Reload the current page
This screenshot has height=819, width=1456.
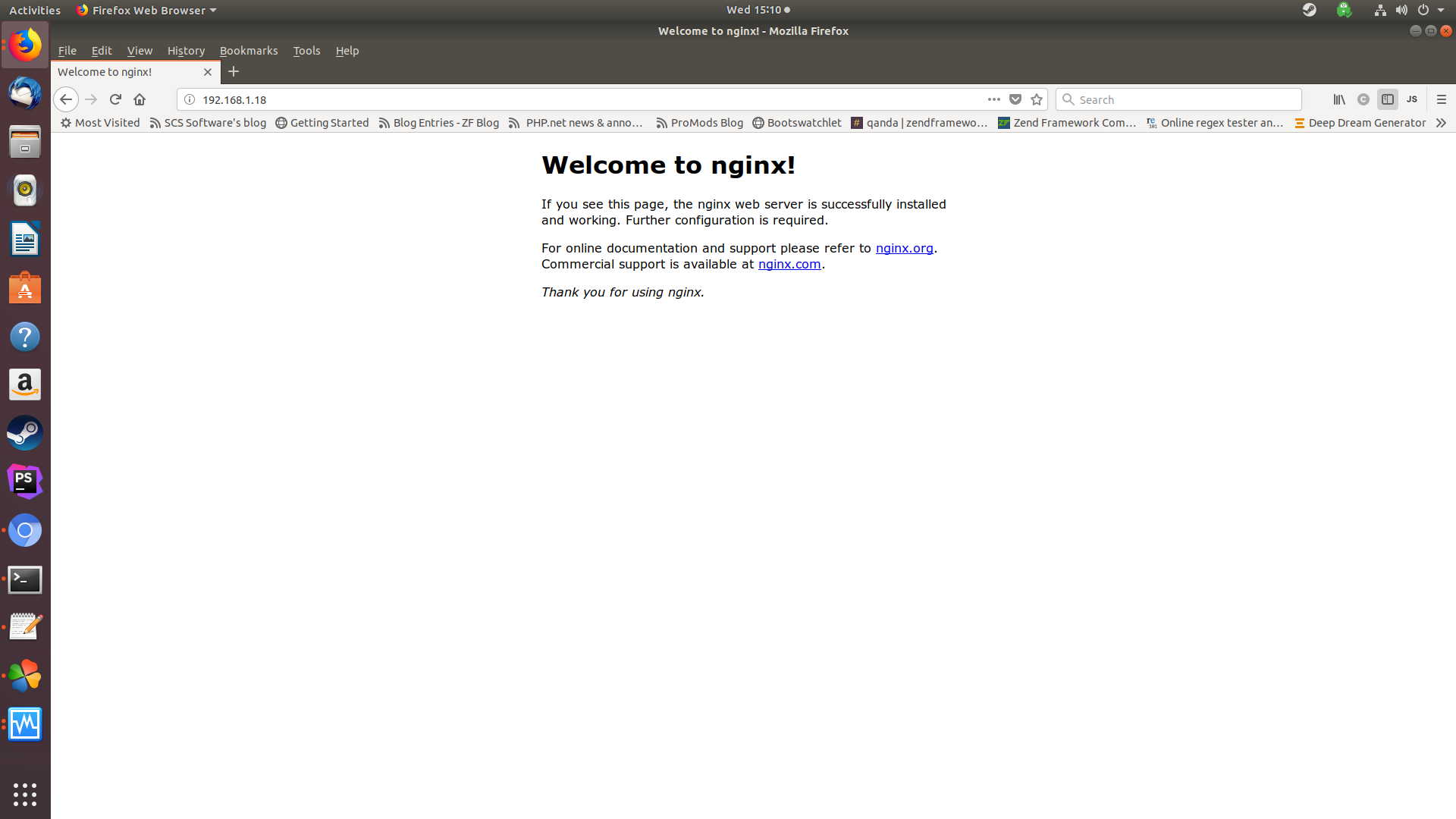115,99
